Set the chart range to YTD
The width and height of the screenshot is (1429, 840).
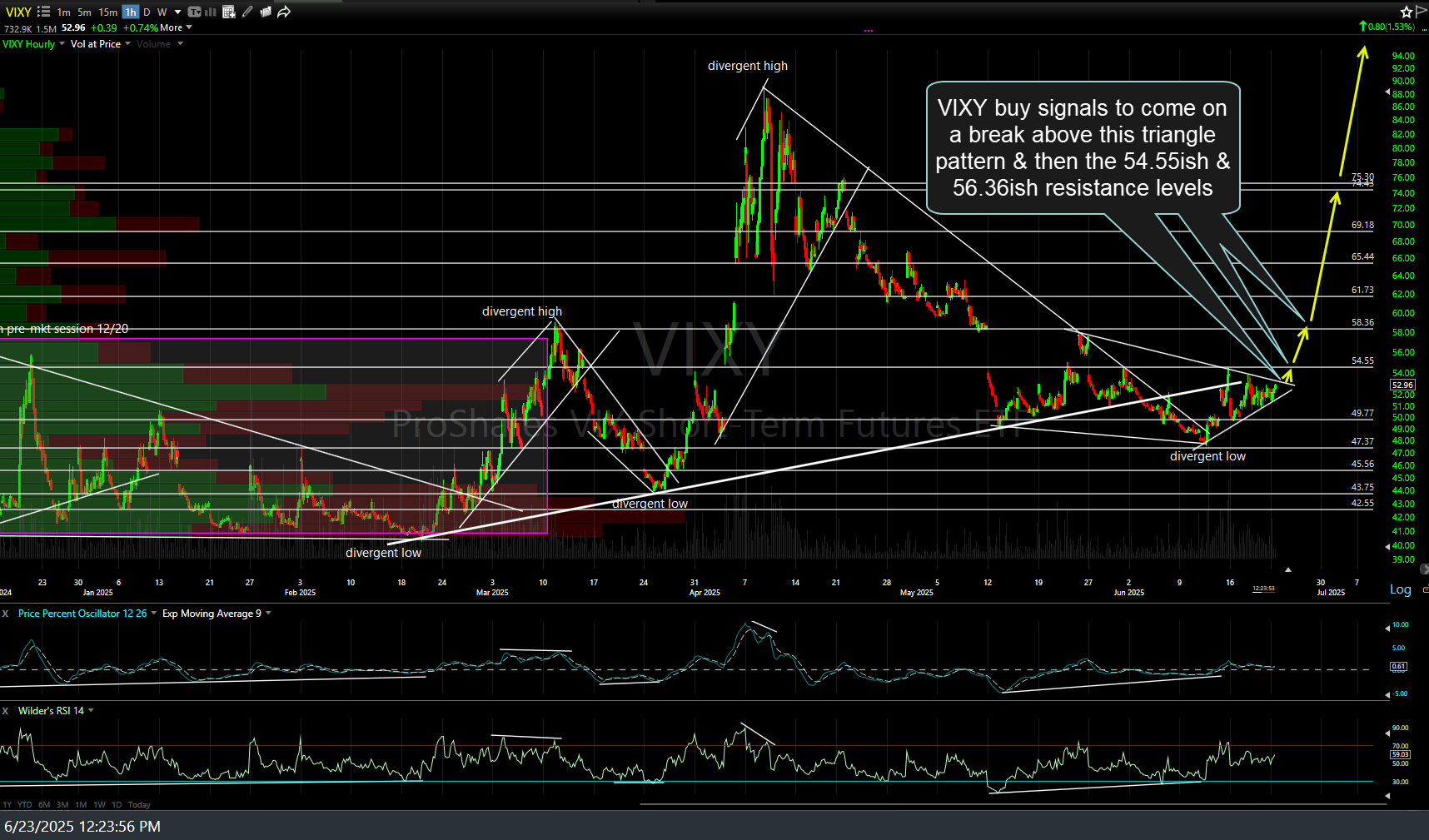click(25, 805)
